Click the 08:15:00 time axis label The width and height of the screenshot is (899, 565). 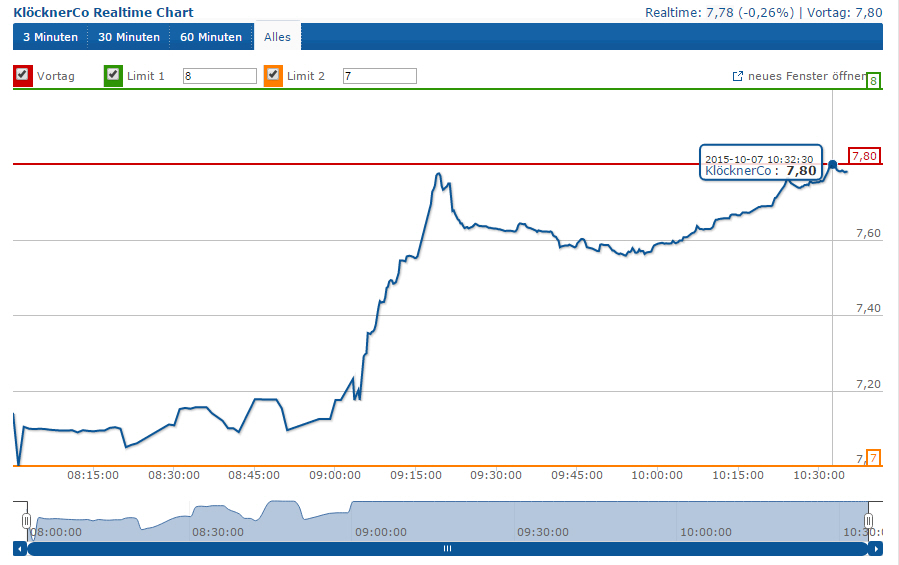(93, 475)
